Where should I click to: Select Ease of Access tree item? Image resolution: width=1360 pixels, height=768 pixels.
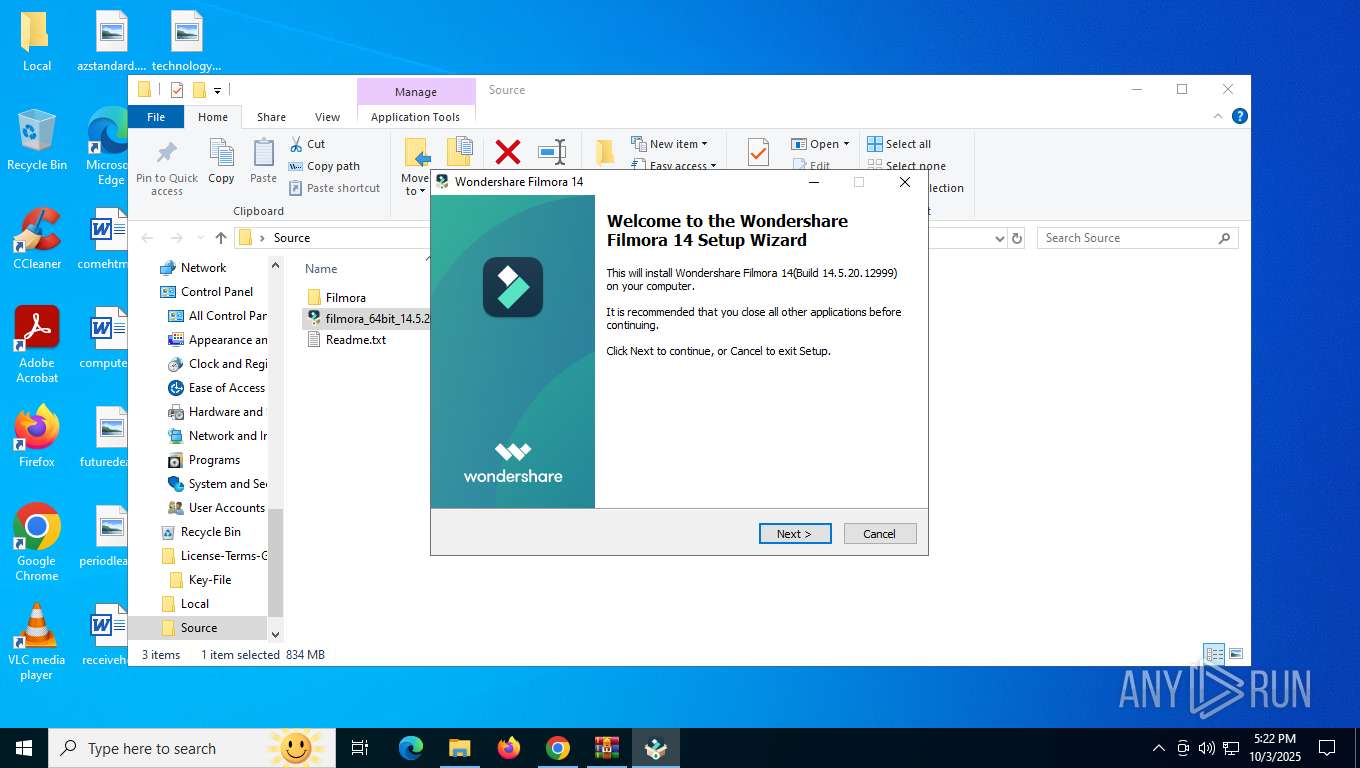226,387
